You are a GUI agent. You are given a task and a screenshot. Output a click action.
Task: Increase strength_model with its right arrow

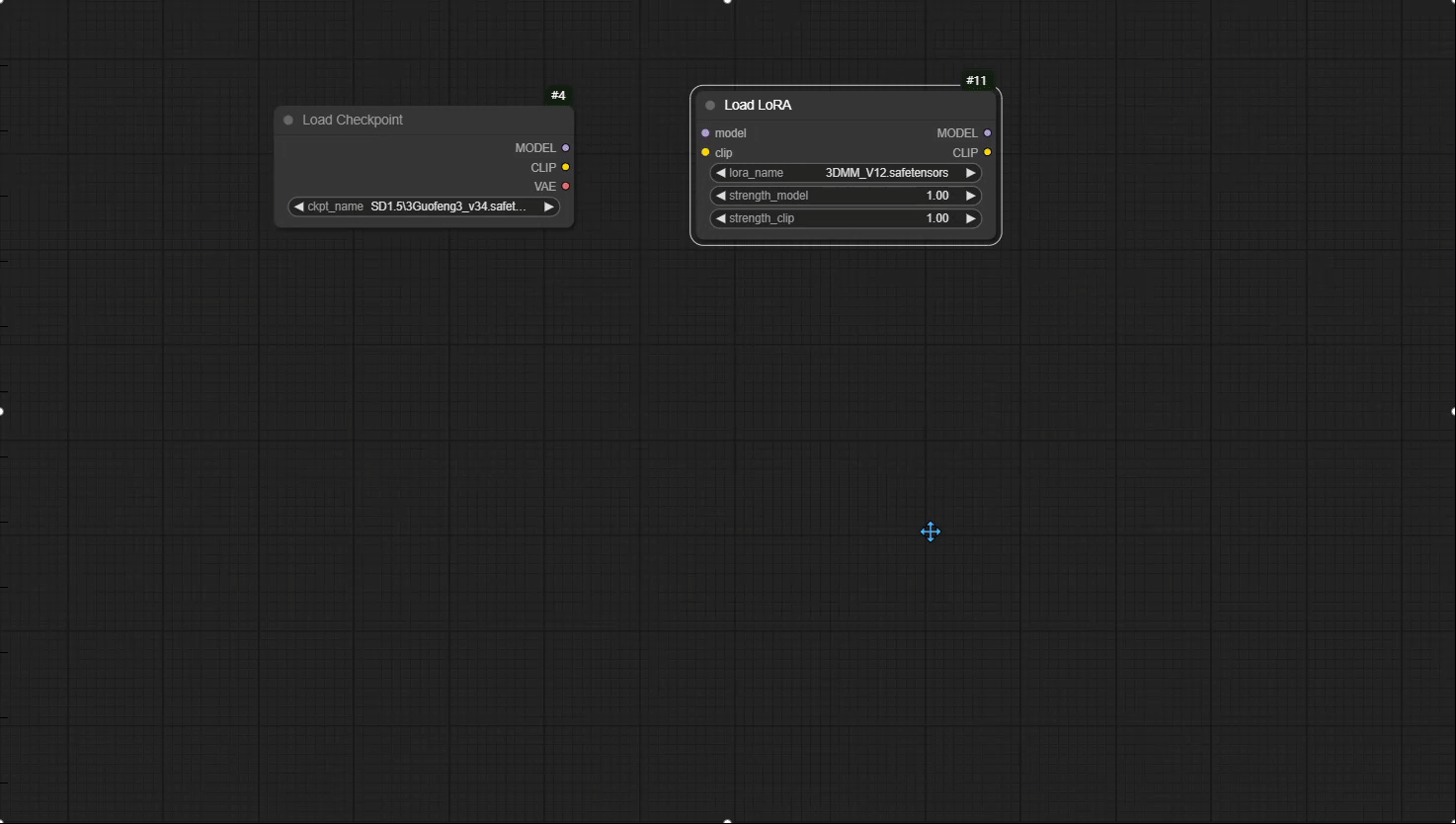click(x=970, y=196)
